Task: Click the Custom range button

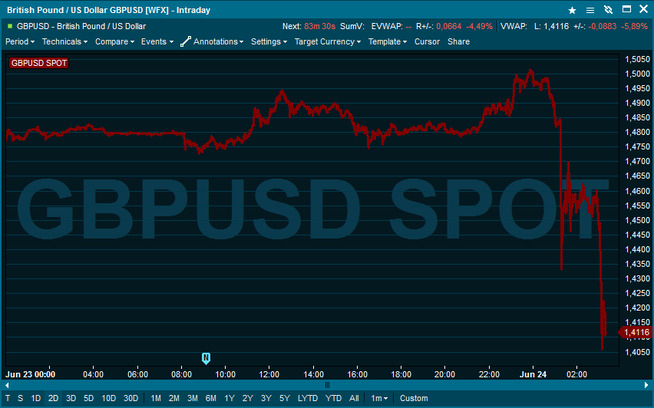Action: coord(413,398)
